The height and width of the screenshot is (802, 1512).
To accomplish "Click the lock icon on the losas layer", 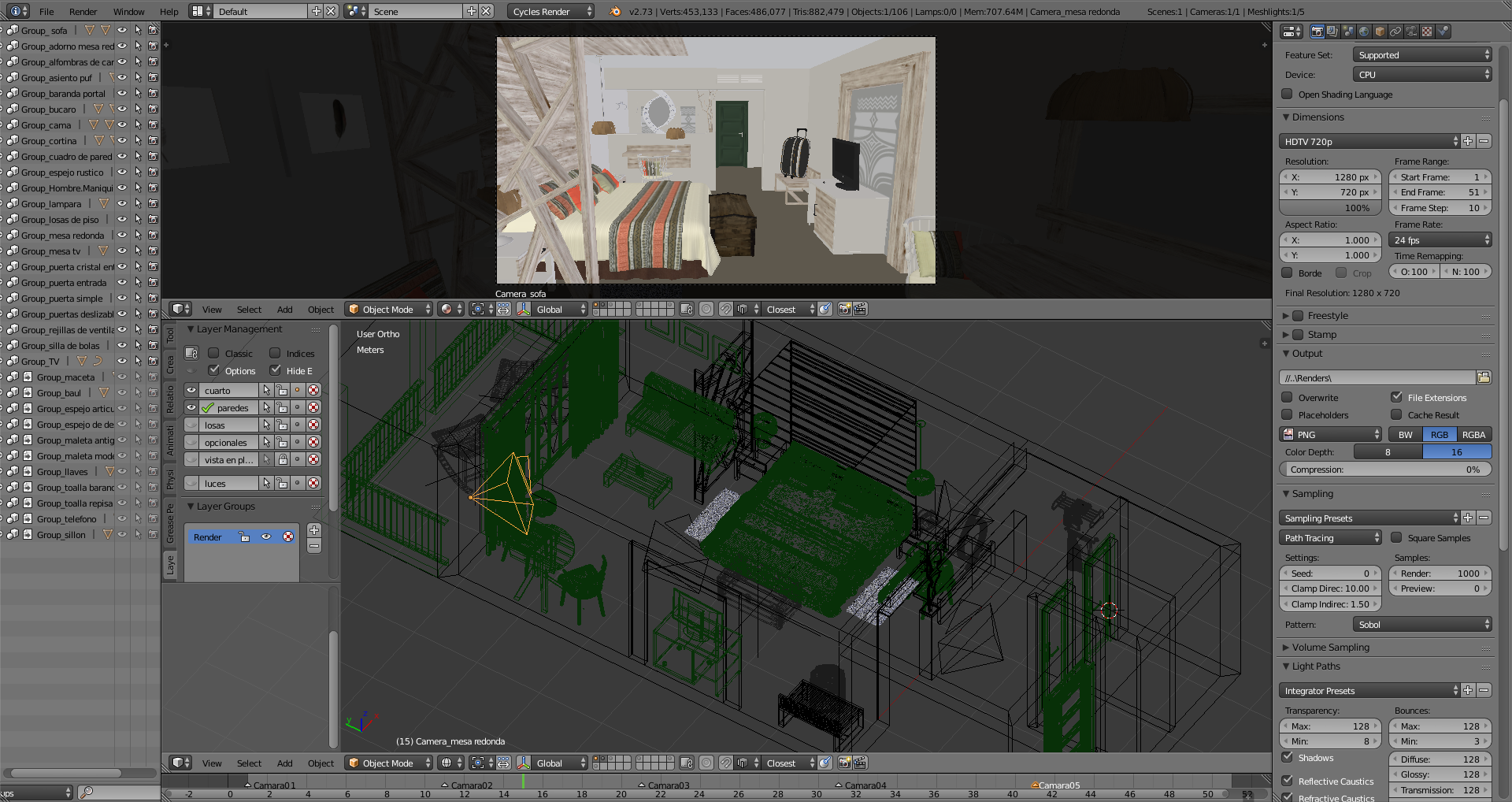I will click(x=282, y=425).
